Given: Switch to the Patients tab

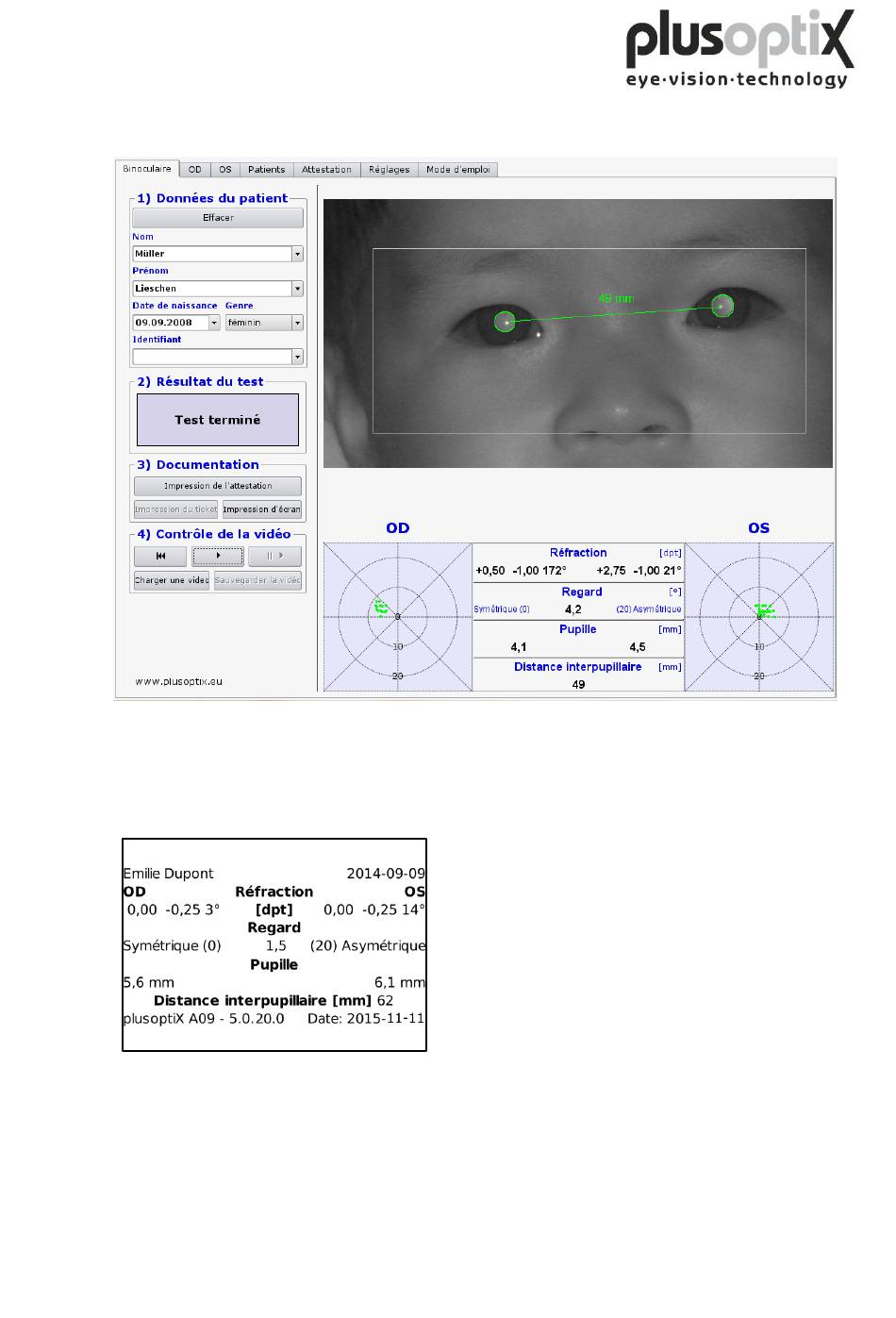Looking at the screenshot, I should point(267,170).
